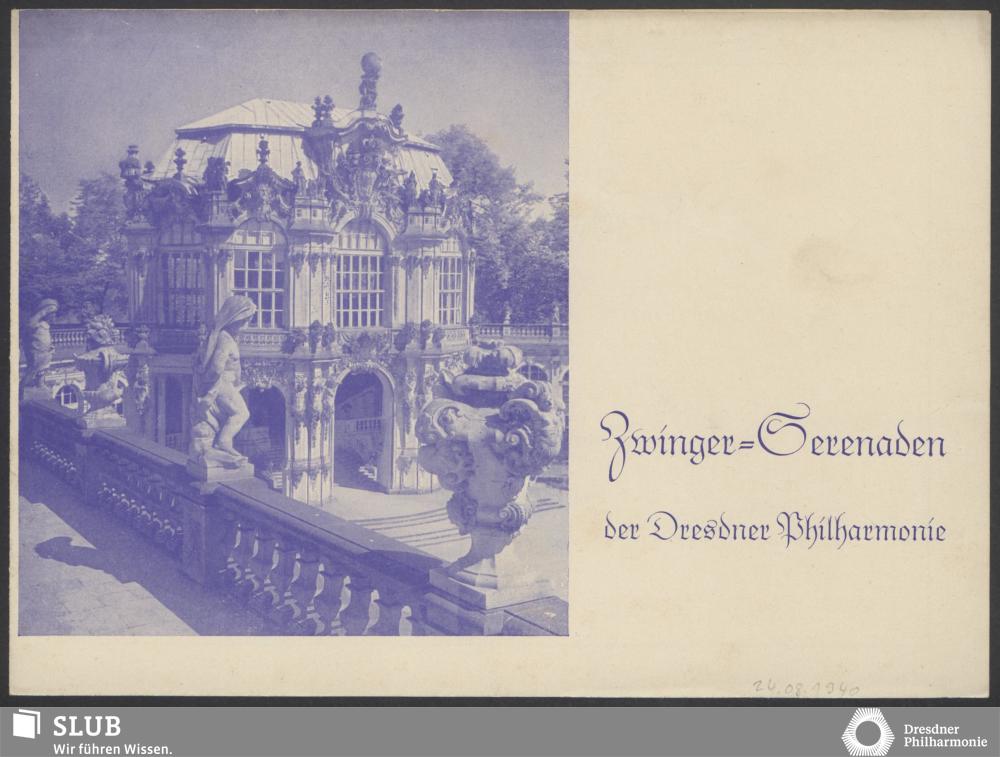
Task: Click the paved walkway at bottom left
Action: (x=90, y=590)
